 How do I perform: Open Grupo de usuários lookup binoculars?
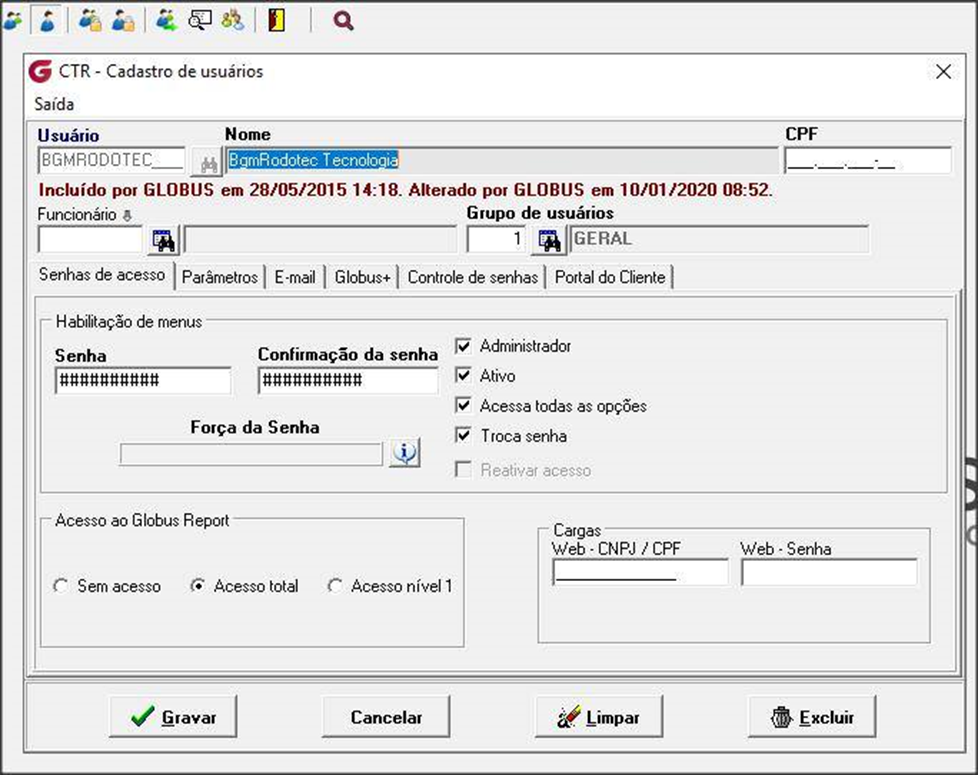549,240
